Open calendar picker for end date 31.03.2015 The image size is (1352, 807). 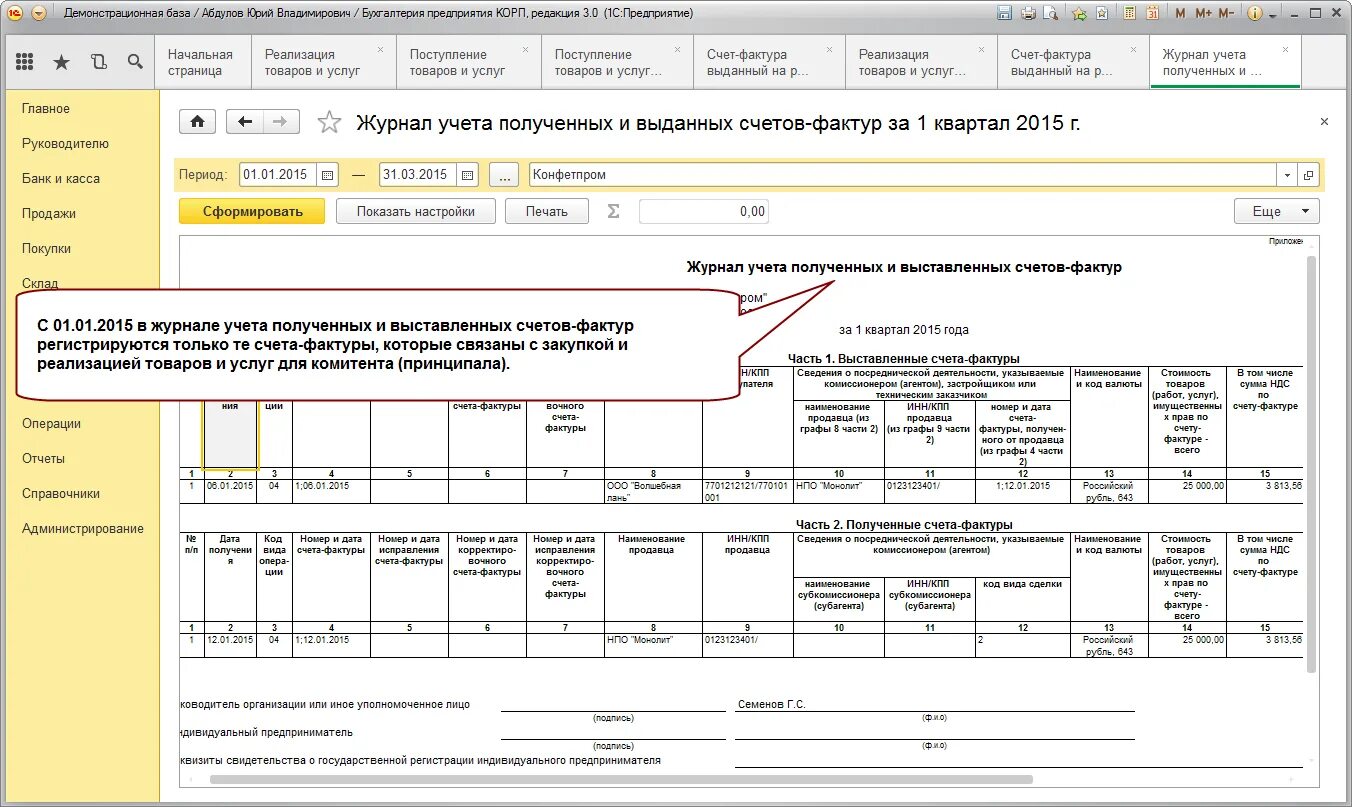point(467,174)
